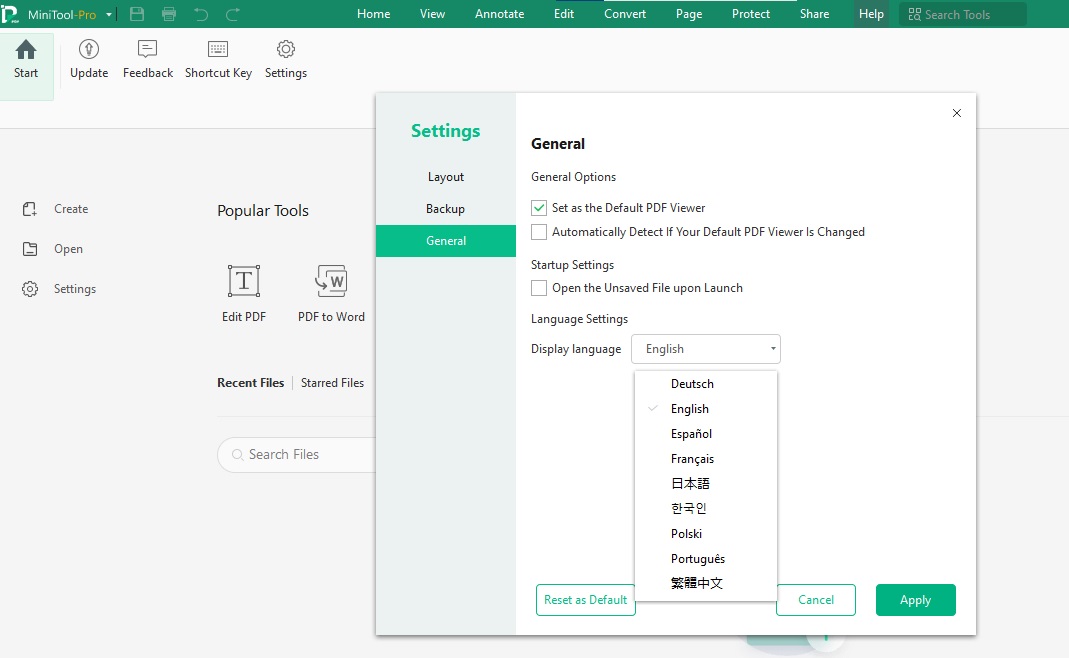Launch the PDF to Word tool

(x=331, y=282)
